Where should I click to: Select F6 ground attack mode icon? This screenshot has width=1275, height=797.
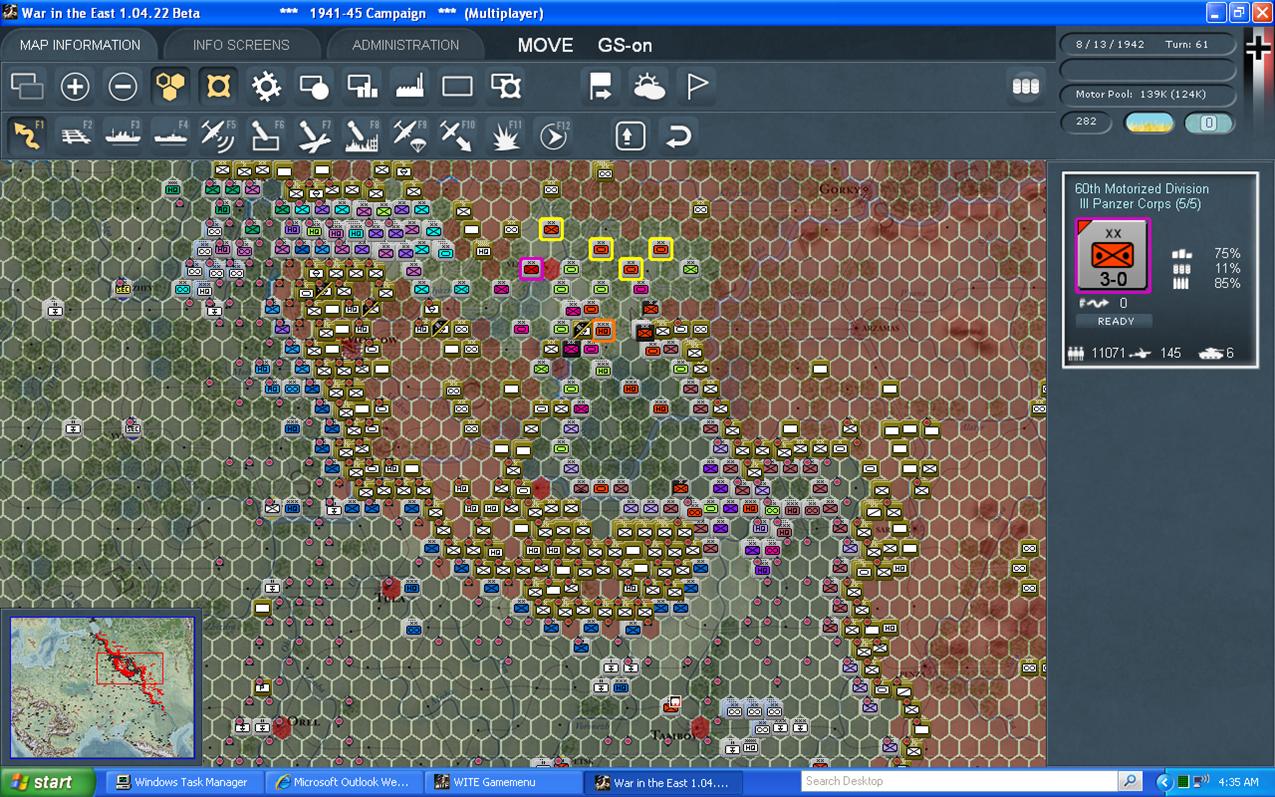pyautogui.click(x=267, y=135)
